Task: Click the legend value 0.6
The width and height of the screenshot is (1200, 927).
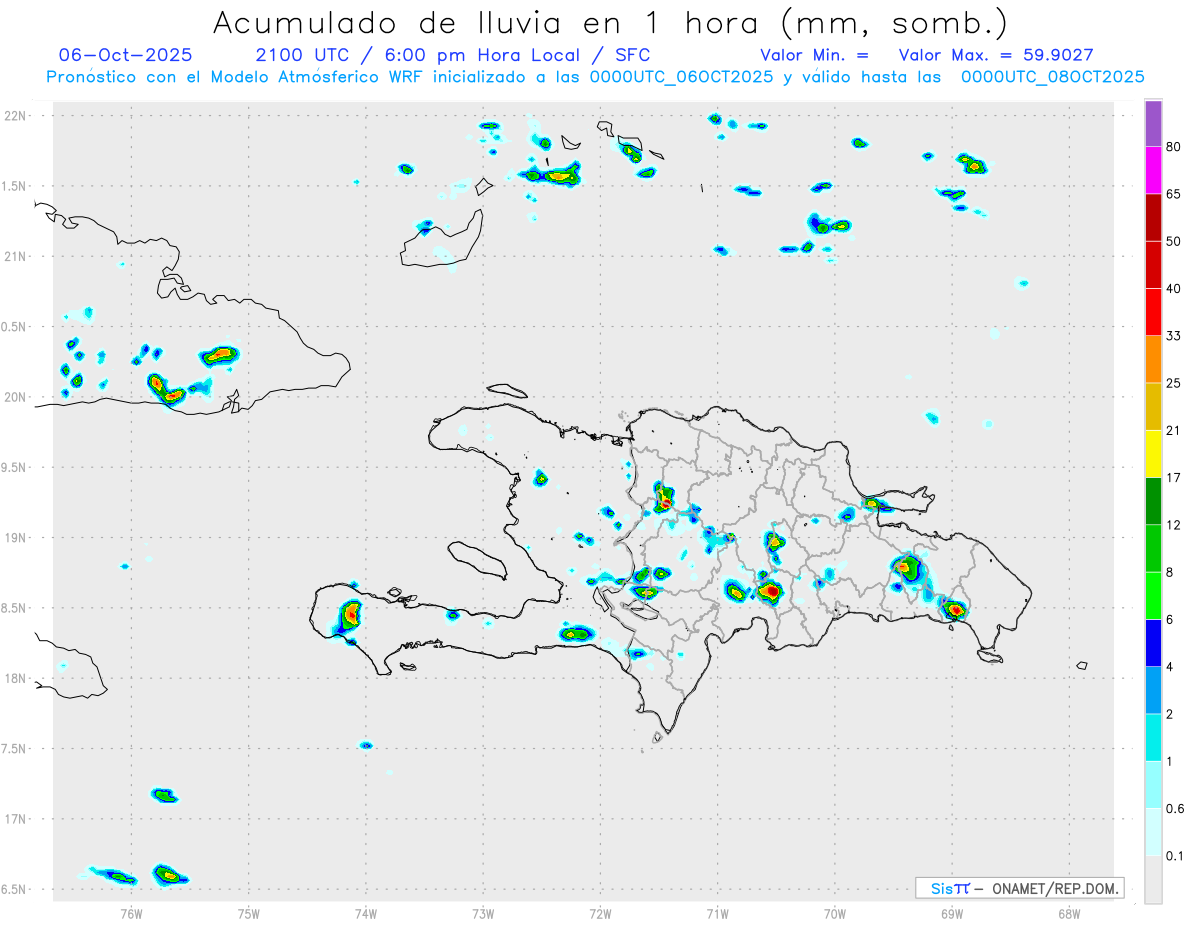Action: (1176, 808)
